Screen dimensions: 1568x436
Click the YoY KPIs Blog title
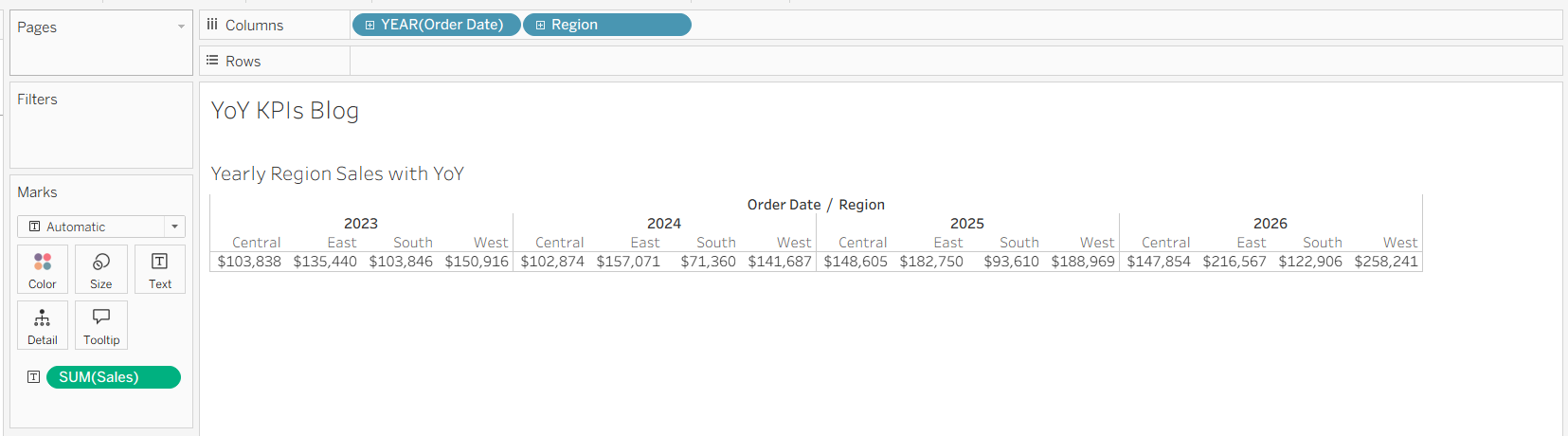pos(285,111)
